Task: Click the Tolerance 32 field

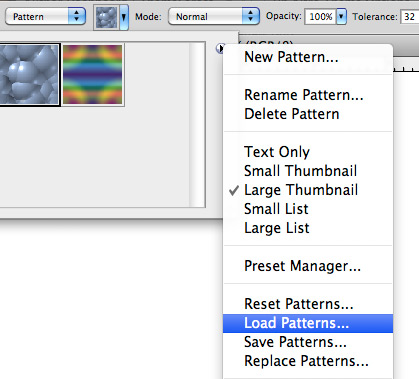Action: 410,17
